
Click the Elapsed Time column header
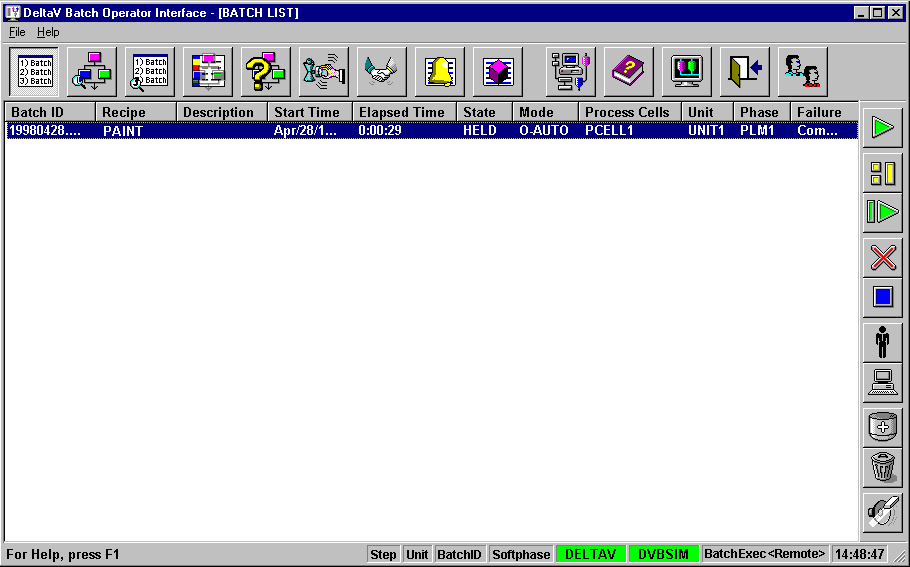pos(405,112)
